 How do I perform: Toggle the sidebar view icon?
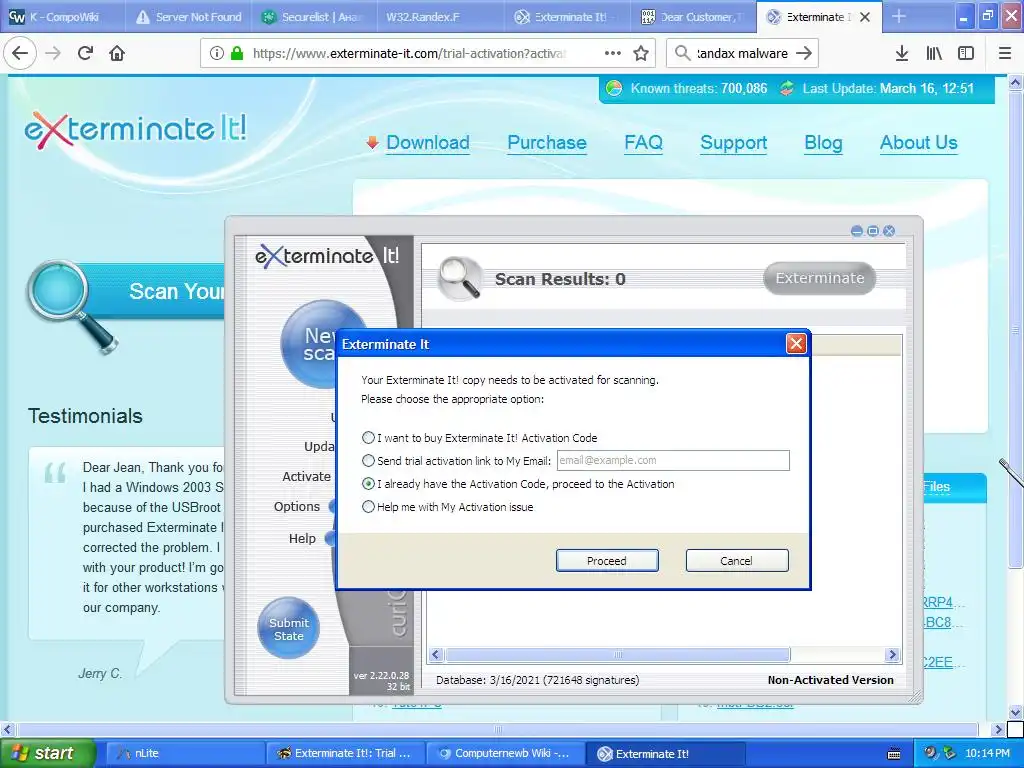pos(966,53)
